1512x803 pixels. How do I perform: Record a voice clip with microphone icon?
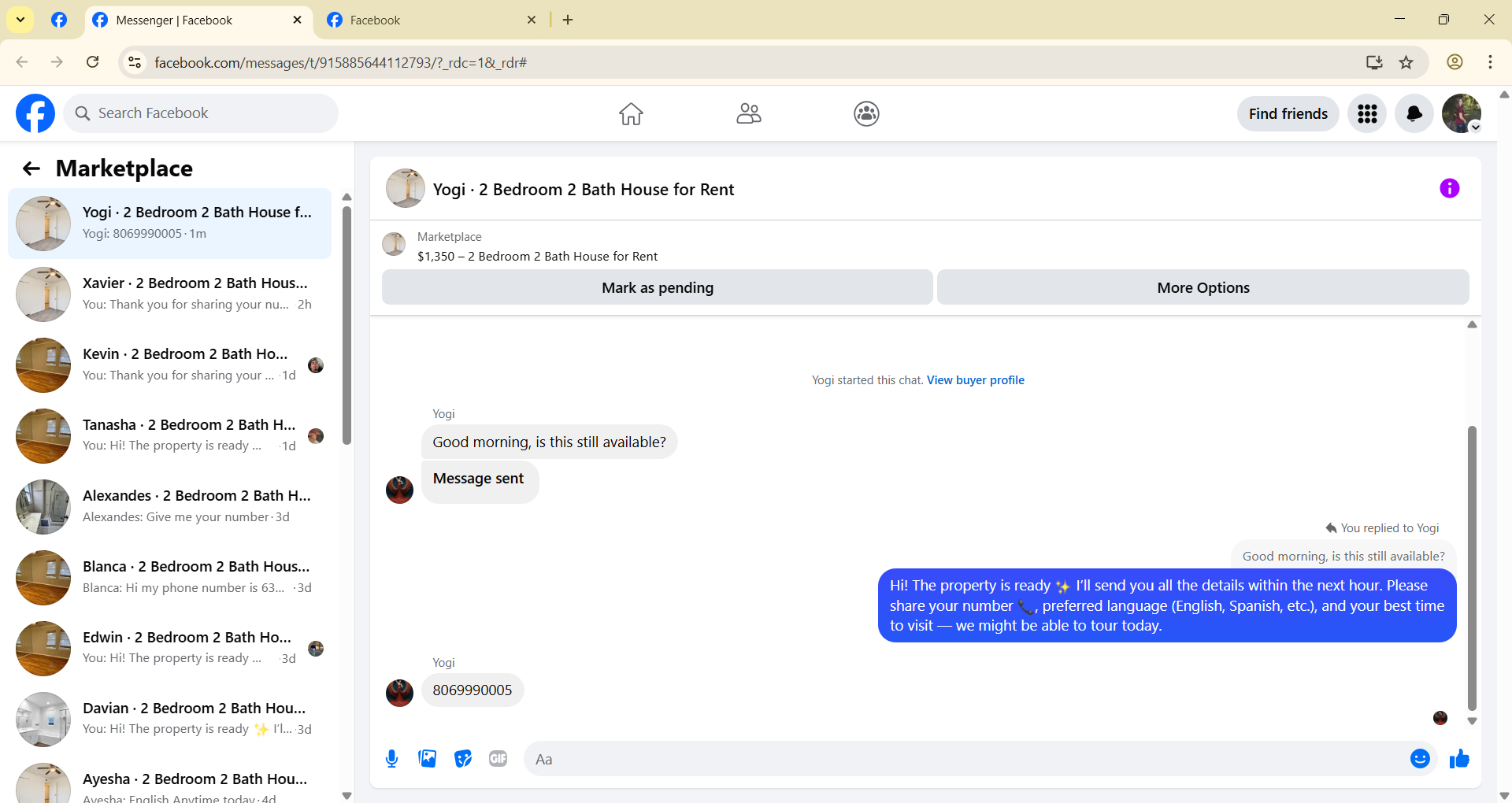pyautogui.click(x=391, y=759)
